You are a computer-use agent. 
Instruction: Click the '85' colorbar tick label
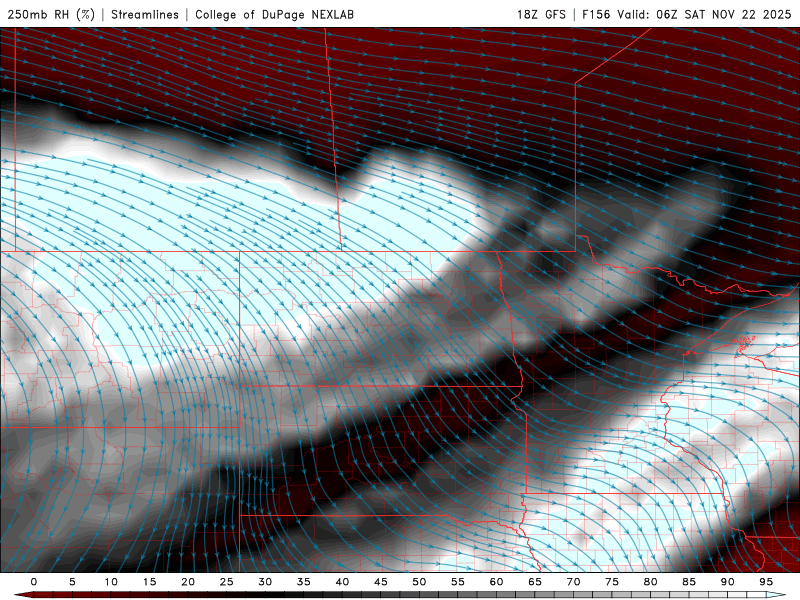click(x=689, y=582)
